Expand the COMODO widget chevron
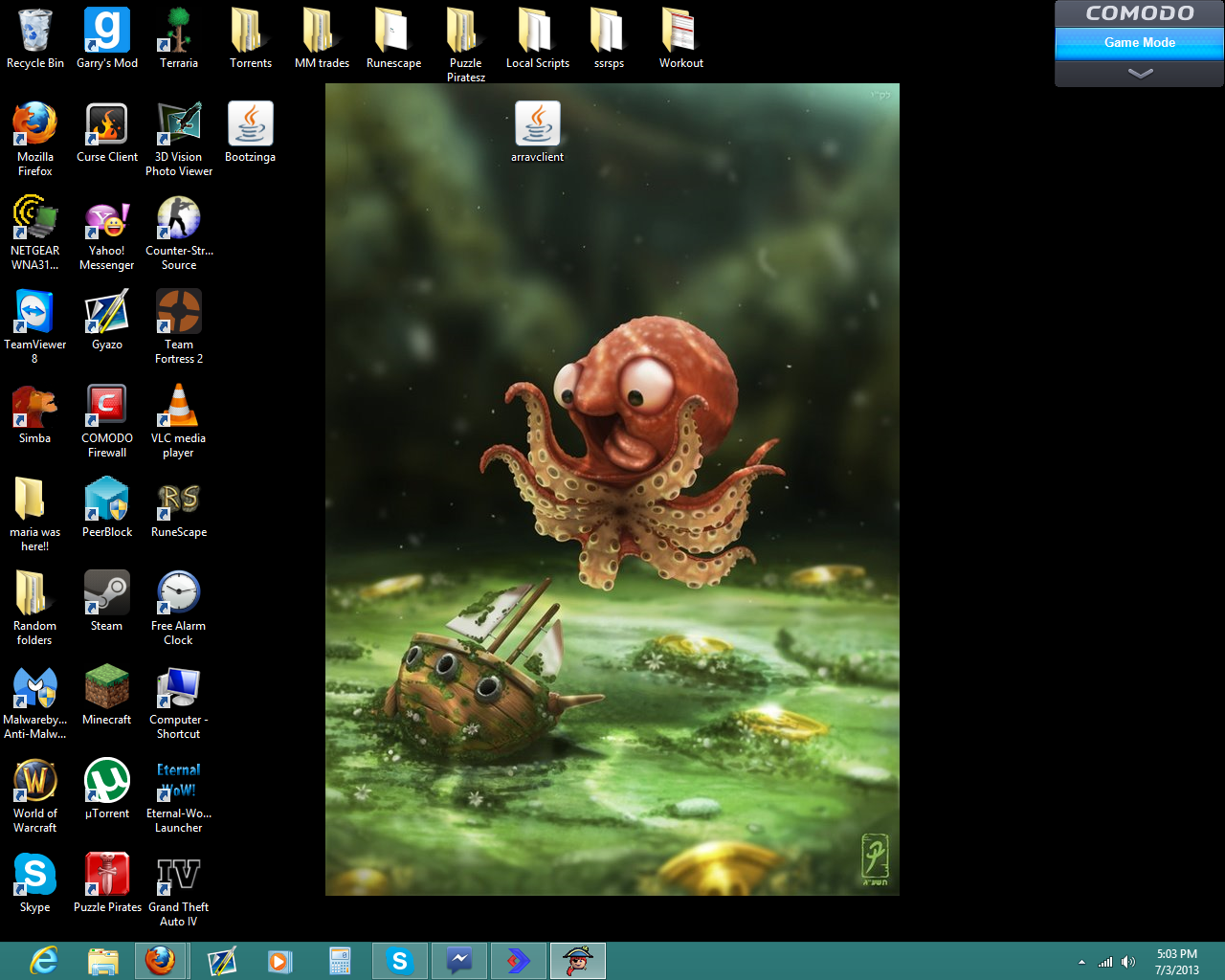 click(x=1139, y=74)
